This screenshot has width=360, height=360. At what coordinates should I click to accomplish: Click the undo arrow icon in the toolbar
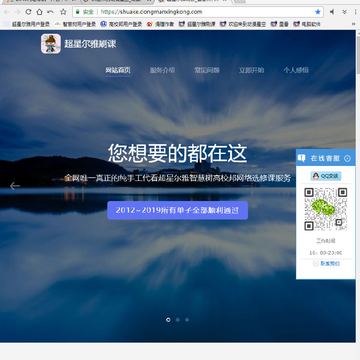[x=50, y=12]
